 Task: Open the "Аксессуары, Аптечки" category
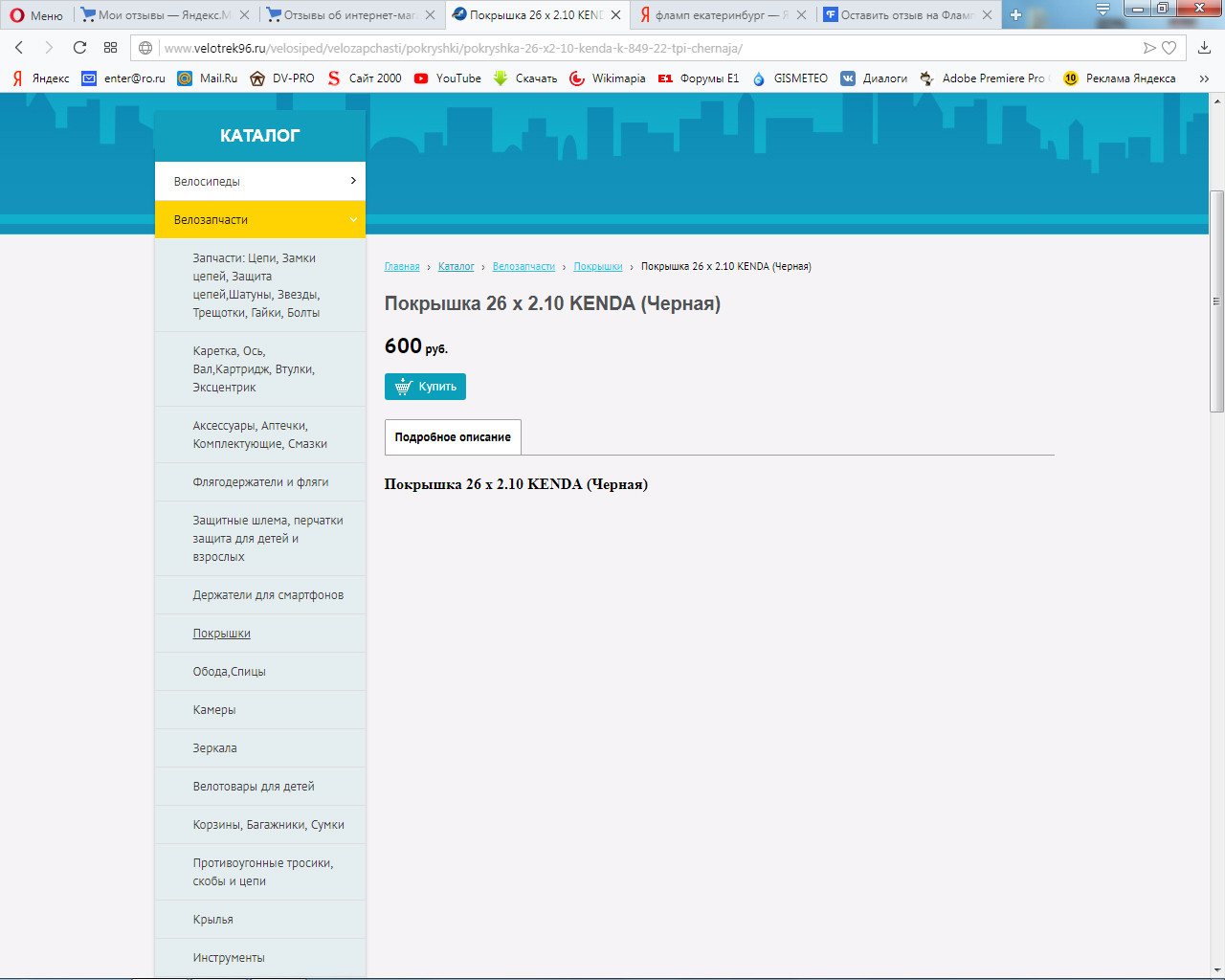(260, 434)
